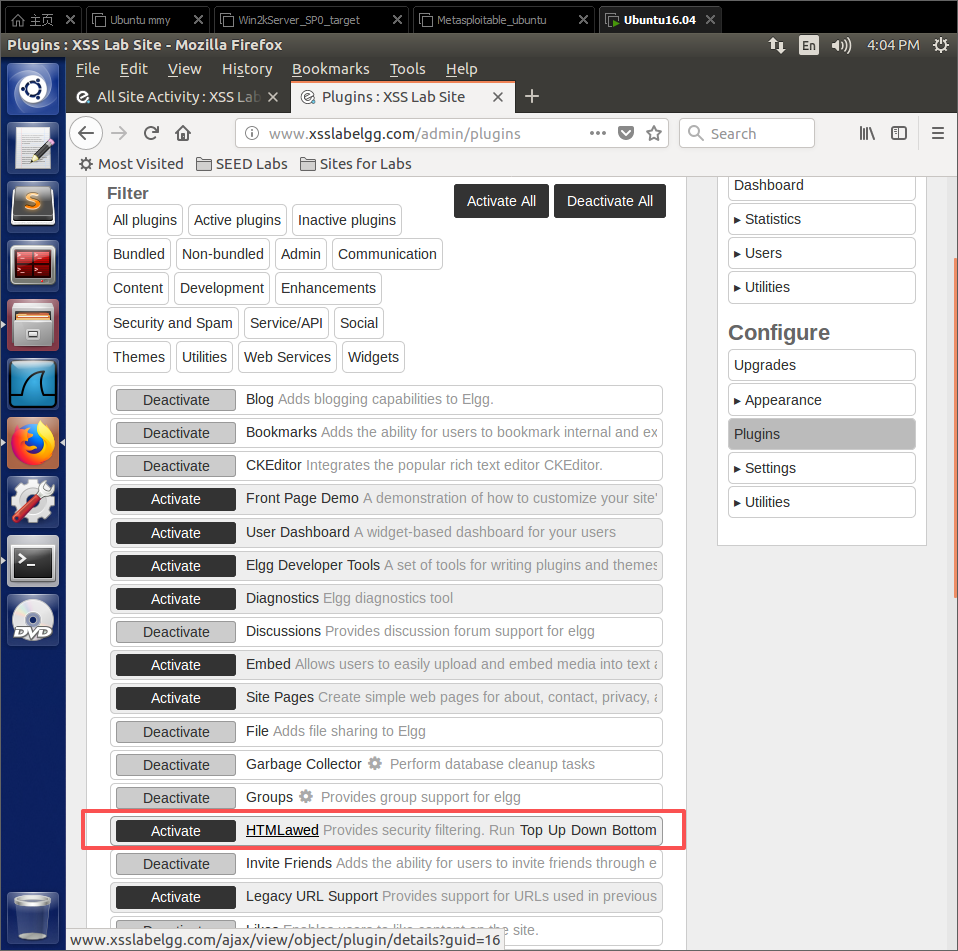
Task: Click Firefox icon in the dock
Action: coord(33,443)
